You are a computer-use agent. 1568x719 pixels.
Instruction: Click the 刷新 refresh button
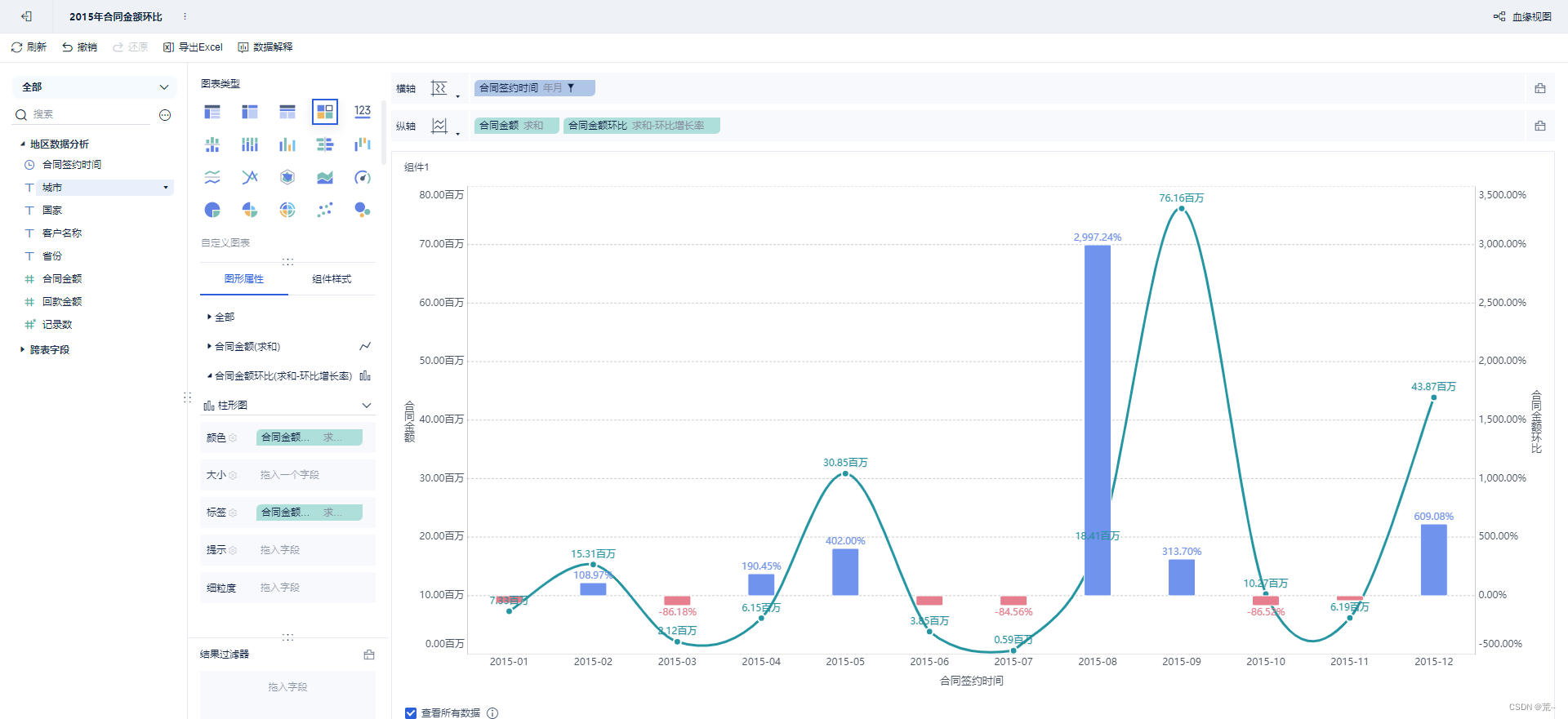point(29,47)
